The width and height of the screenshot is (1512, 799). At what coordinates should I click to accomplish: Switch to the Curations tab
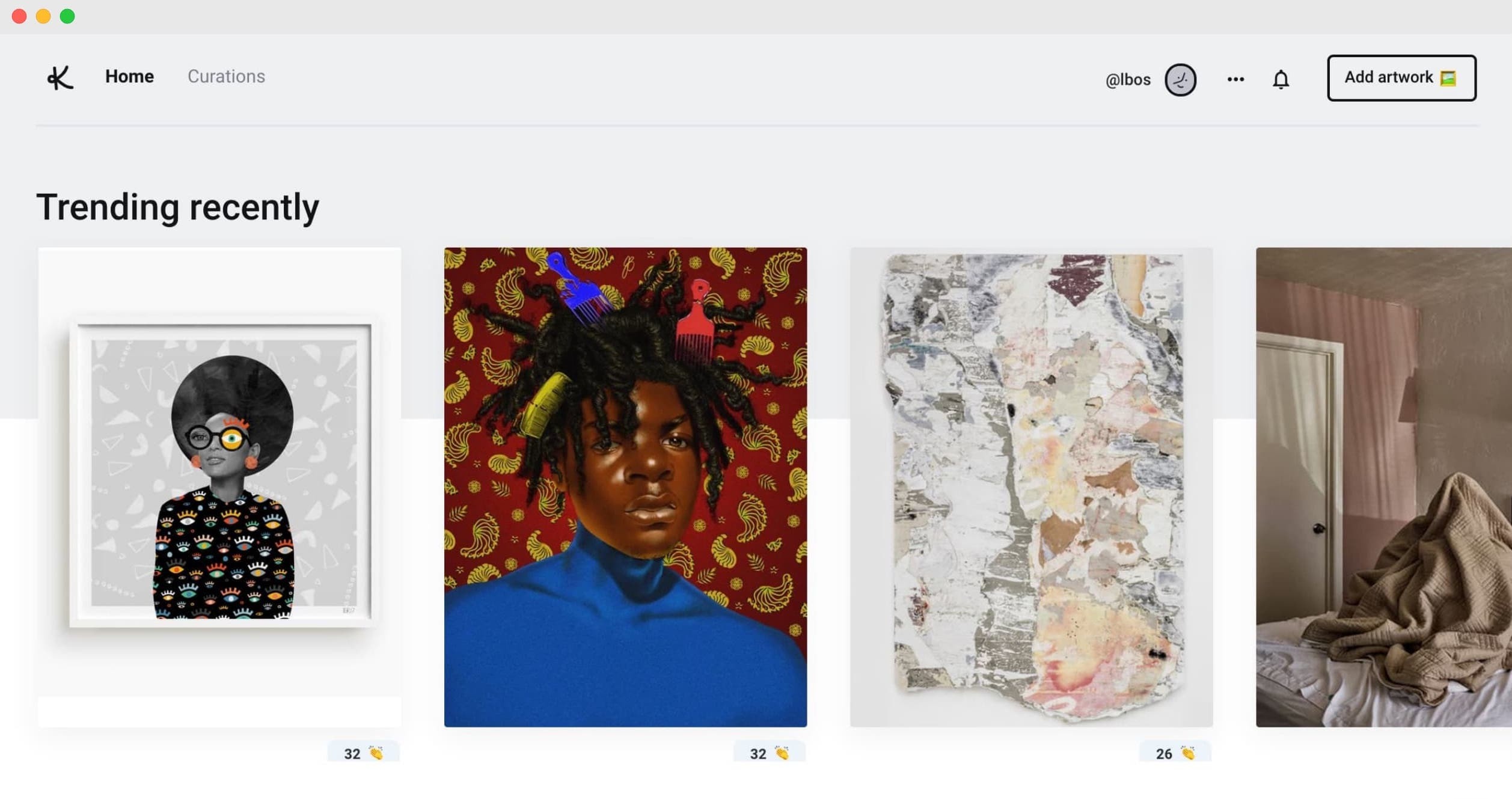click(226, 76)
